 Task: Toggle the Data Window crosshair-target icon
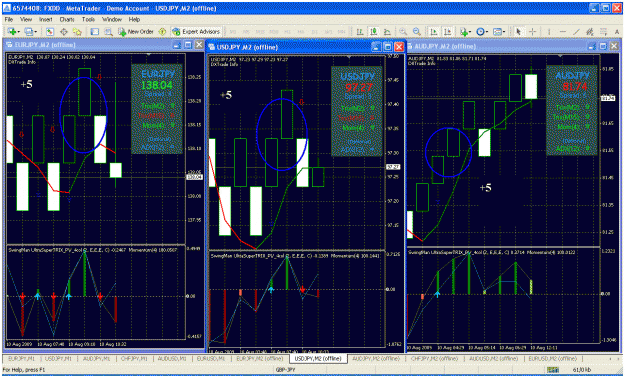coord(63,31)
